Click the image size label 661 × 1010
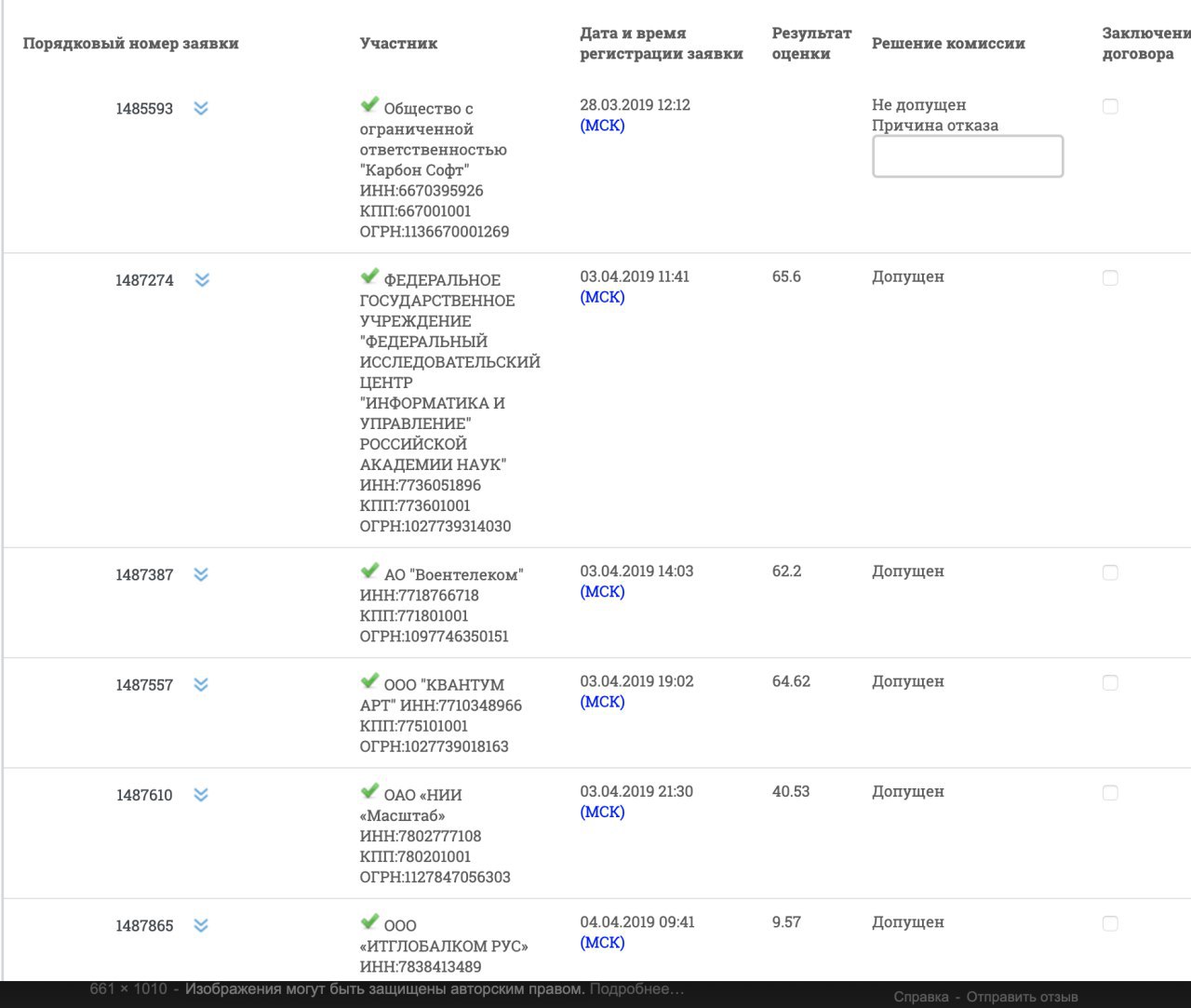 (128, 988)
